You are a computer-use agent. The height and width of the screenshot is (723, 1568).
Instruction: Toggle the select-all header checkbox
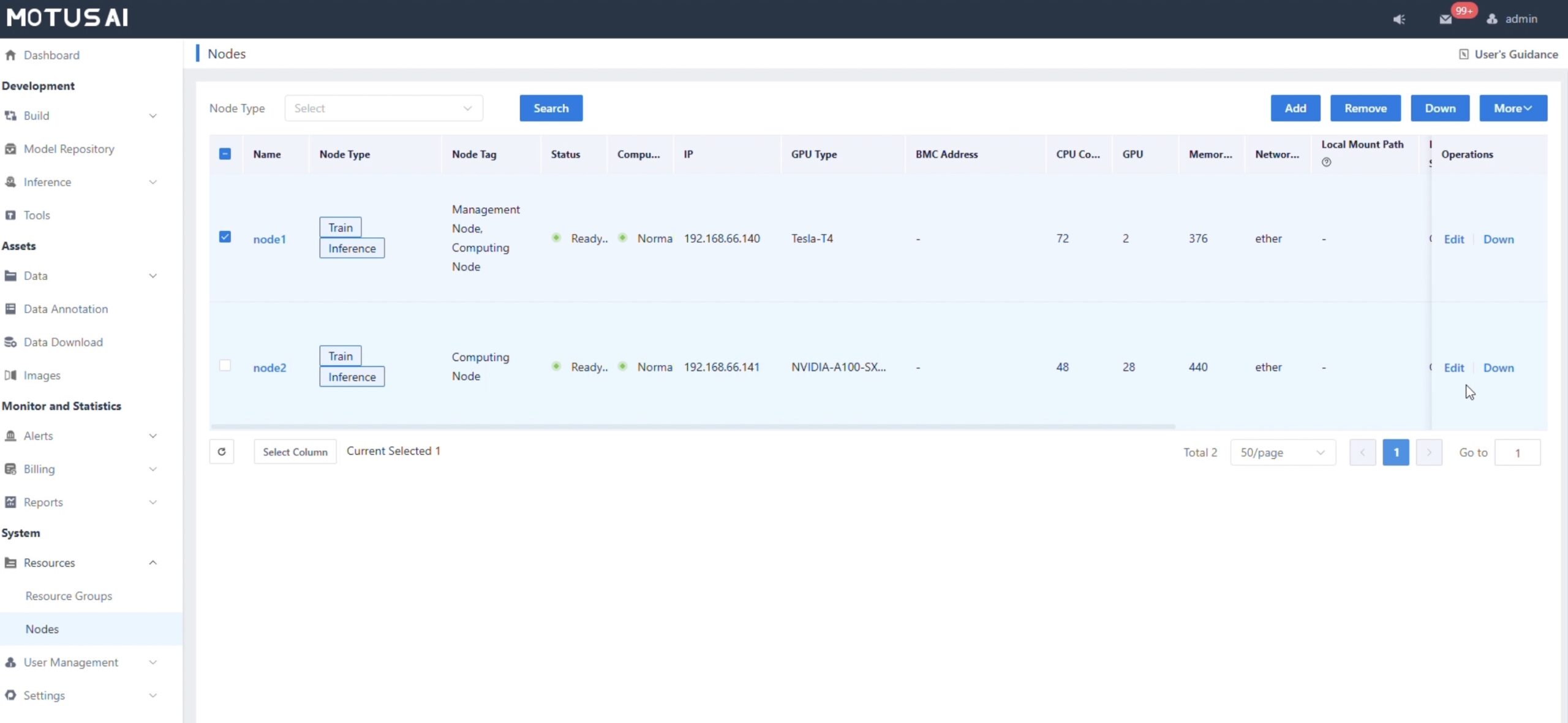[225, 154]
